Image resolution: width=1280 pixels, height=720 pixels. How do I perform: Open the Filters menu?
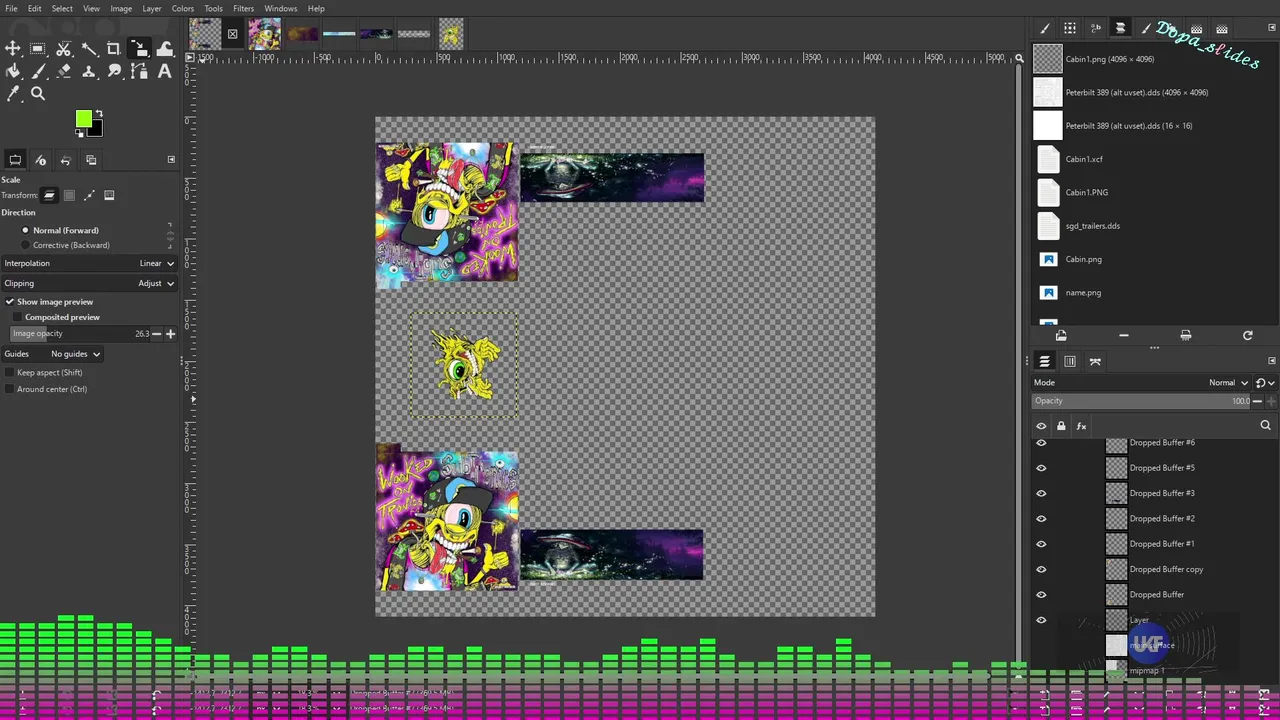coord(243,9)
